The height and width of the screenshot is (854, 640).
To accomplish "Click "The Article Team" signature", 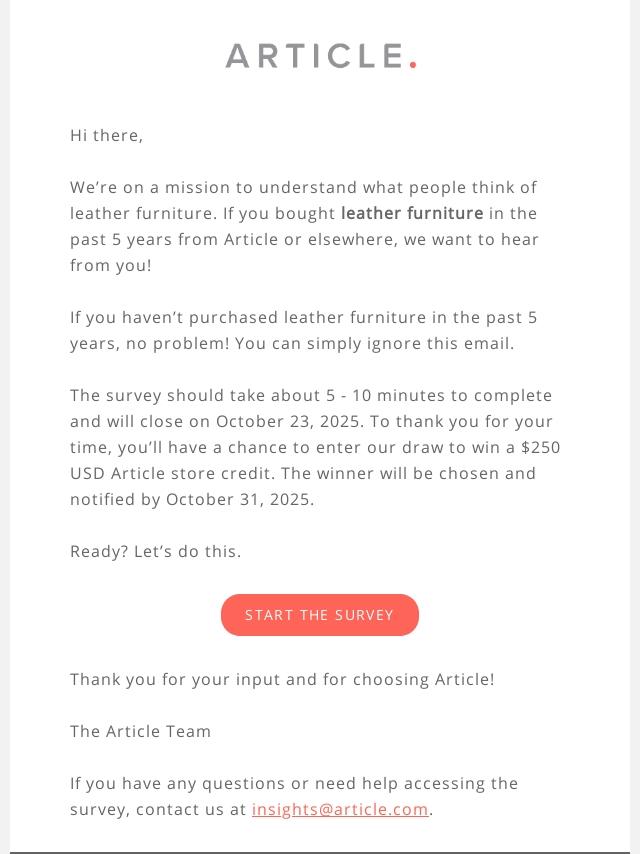I will (141, 731).
